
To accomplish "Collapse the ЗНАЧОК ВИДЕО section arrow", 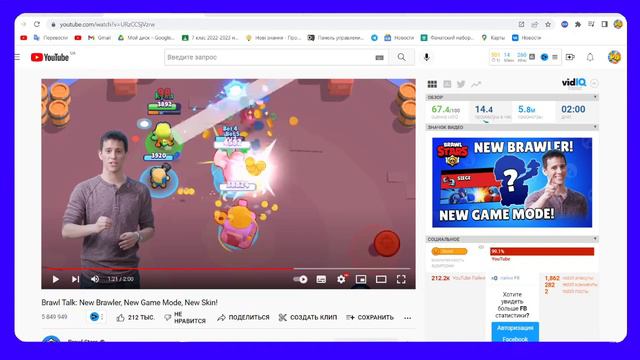I will (x=595, y=127).
